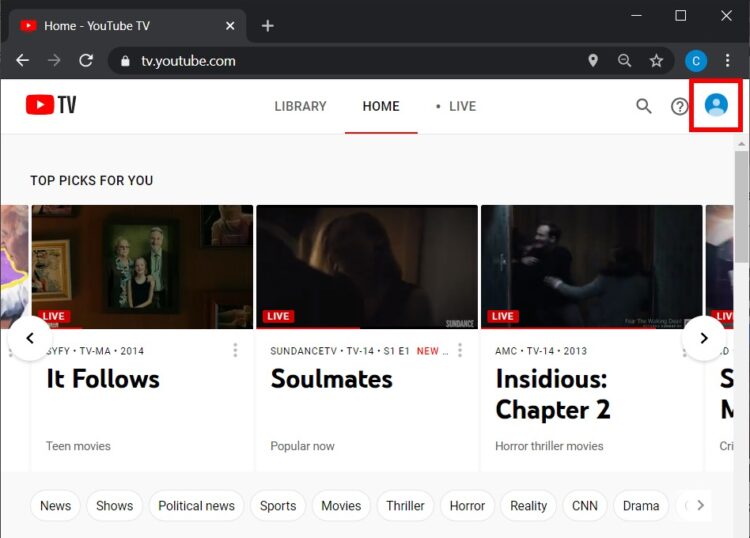
Task: Play the Soulmates live thumbnail
Action: tap(367, 267)
